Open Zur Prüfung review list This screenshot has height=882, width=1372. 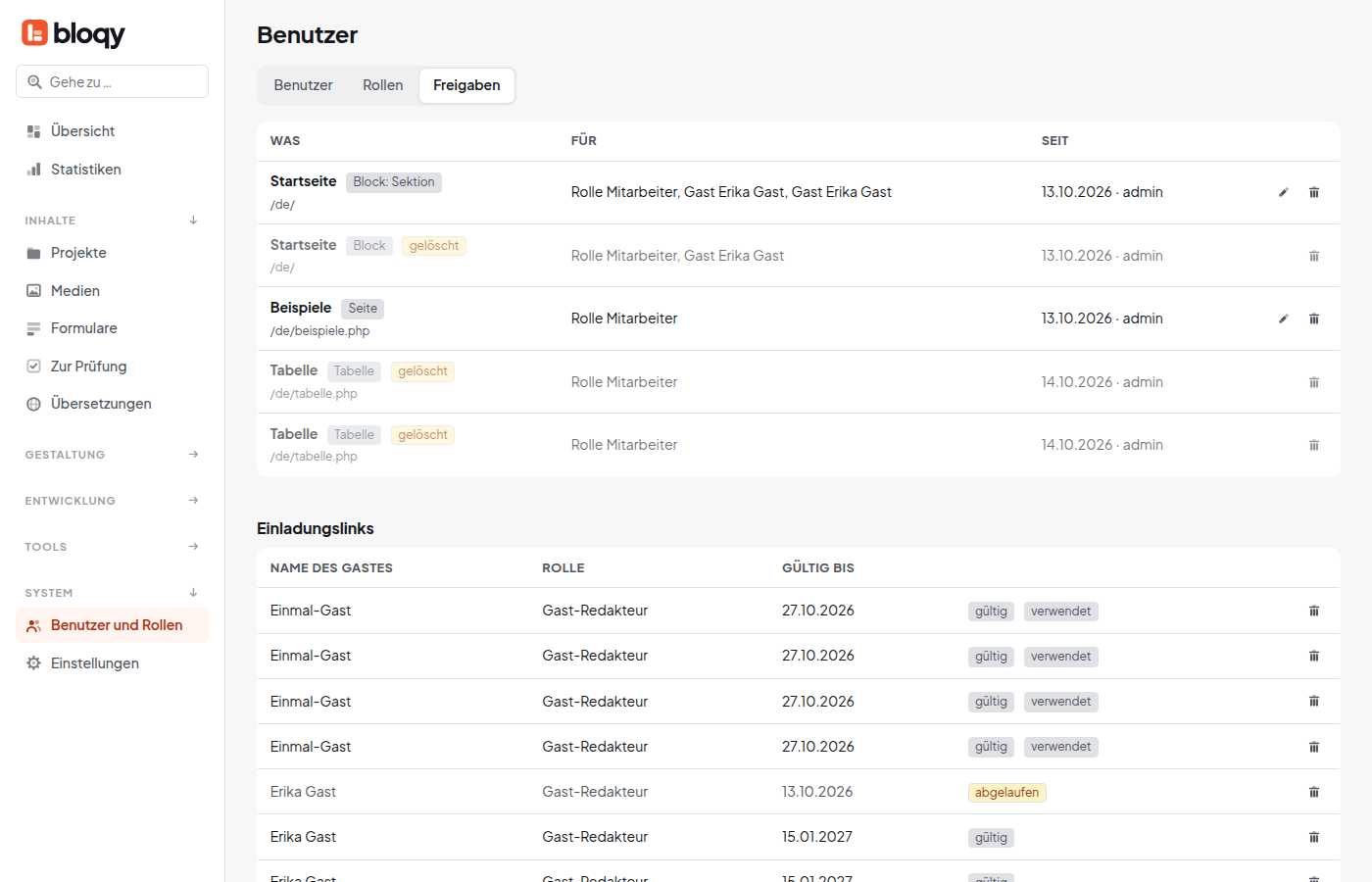(x=112, y=367)
